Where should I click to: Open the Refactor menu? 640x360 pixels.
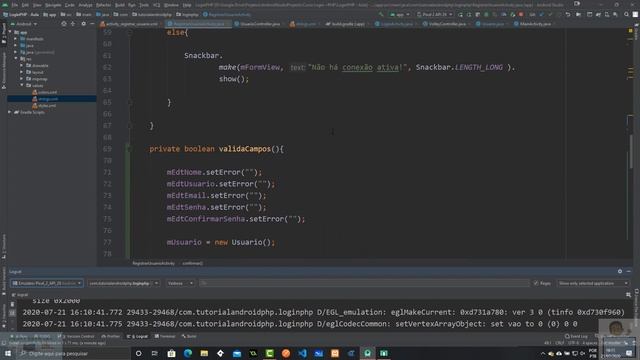click(103, 5)
